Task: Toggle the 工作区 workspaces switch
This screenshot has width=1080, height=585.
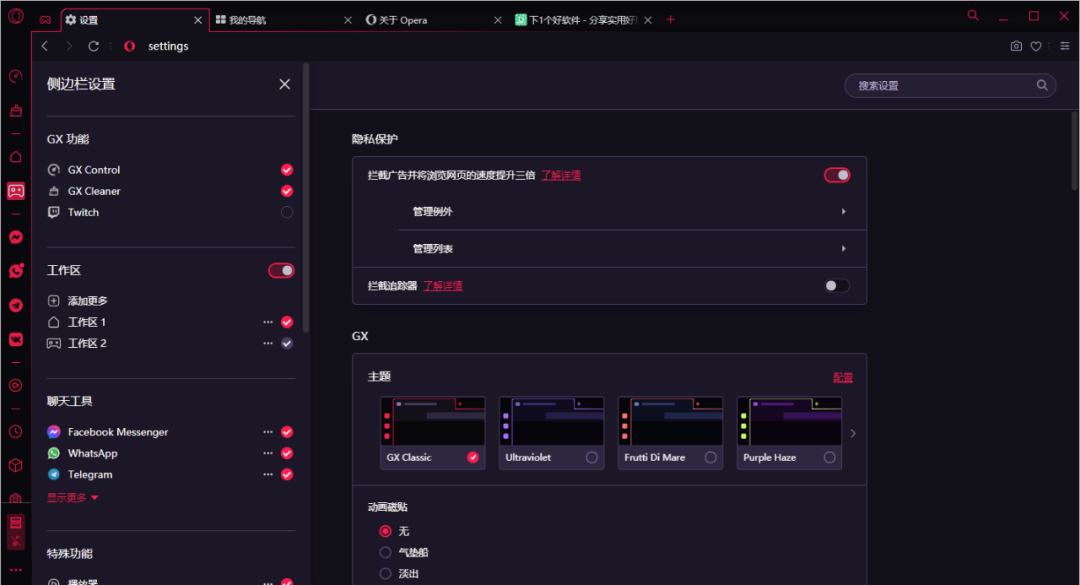Action: (281, 270)
